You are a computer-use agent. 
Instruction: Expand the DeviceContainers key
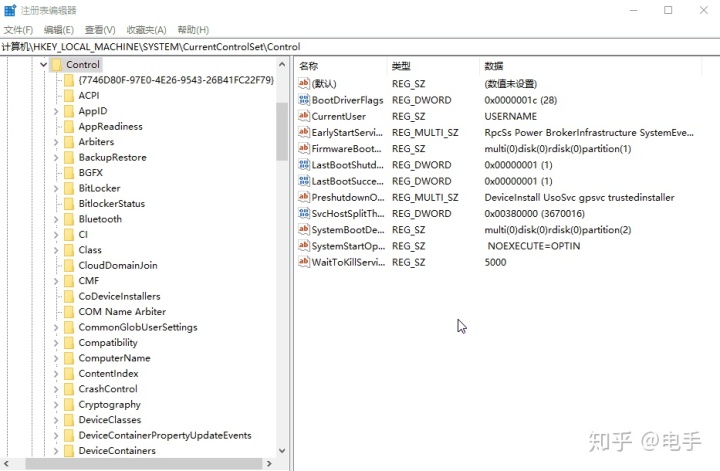click(x=56, y=451)
